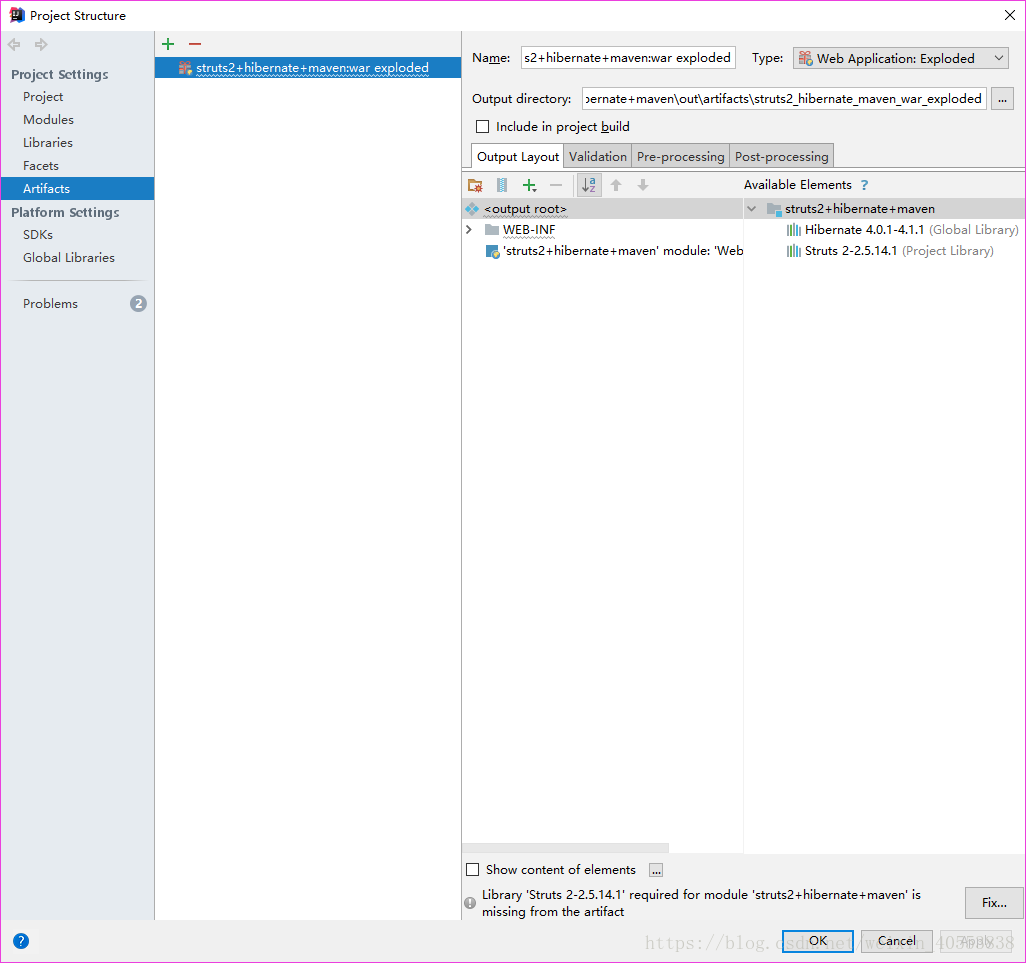The image size is (1026, 963).
Task: Click the back navigation arrow
Action: [x=14, y=44]
